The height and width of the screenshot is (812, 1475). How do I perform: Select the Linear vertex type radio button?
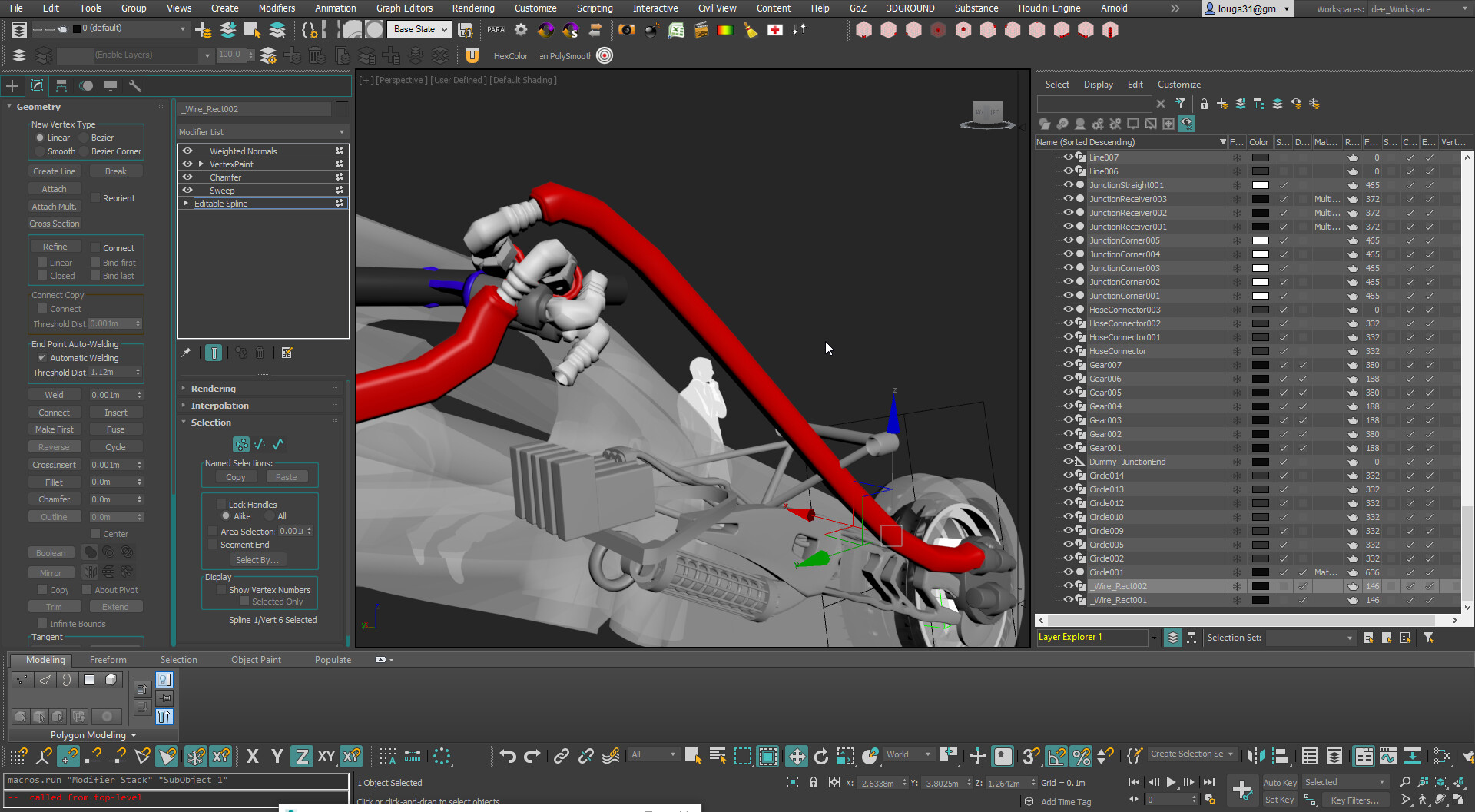tap(39, 137)
